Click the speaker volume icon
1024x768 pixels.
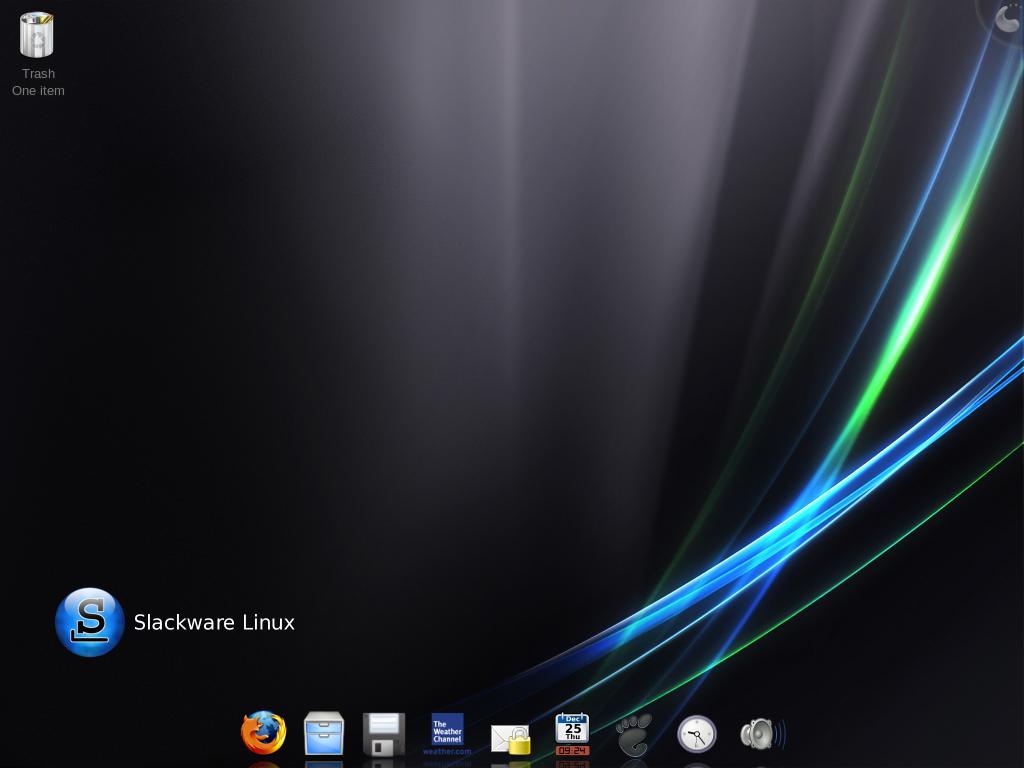(762, 734)
